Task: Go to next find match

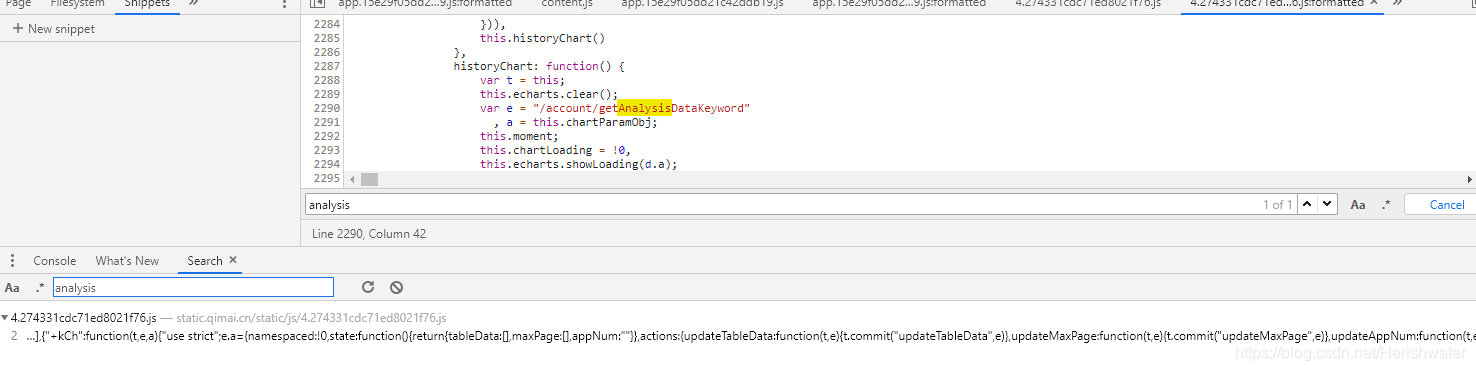Action: pyautogui.click(x=1327, y=204)
